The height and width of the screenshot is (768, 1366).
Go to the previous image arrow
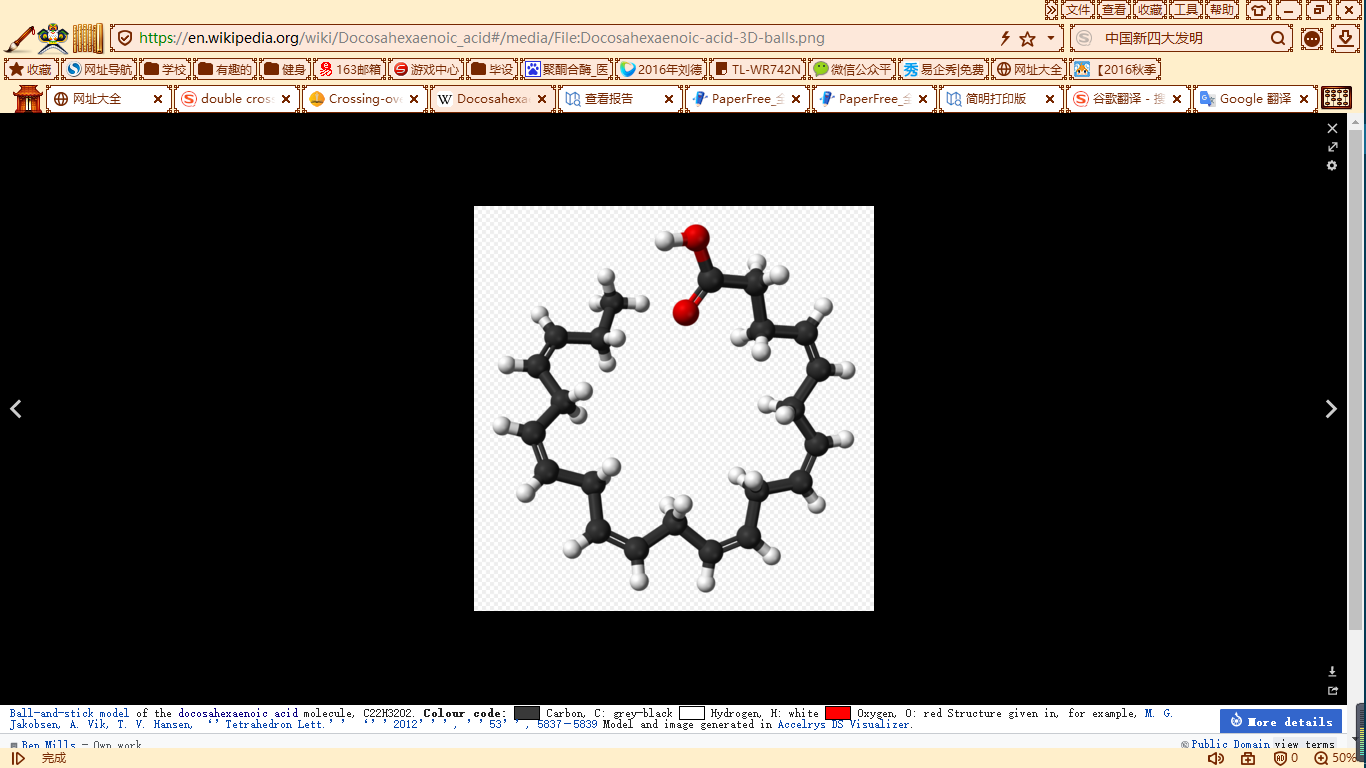point(16,409)
